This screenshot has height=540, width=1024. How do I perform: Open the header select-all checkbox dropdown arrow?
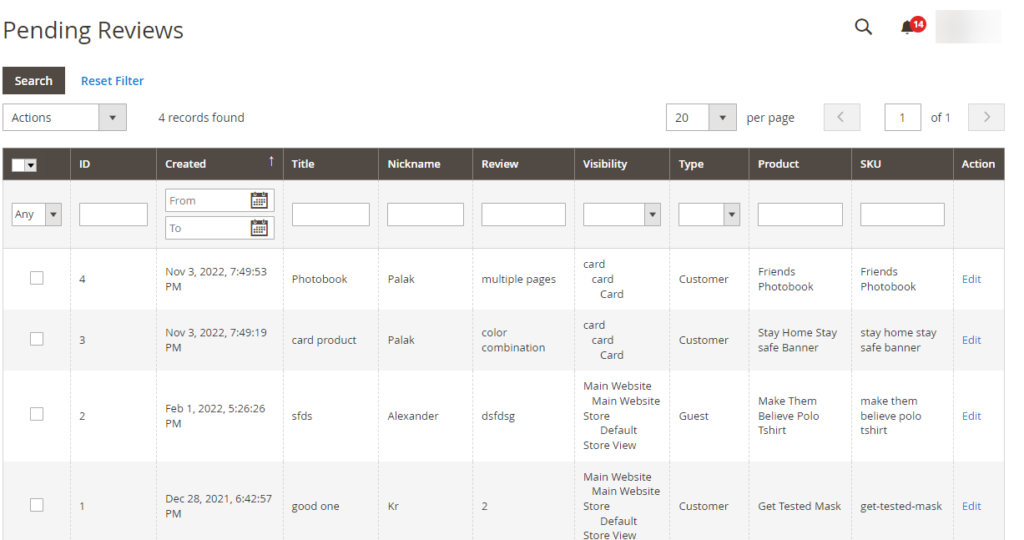[31, 165]
